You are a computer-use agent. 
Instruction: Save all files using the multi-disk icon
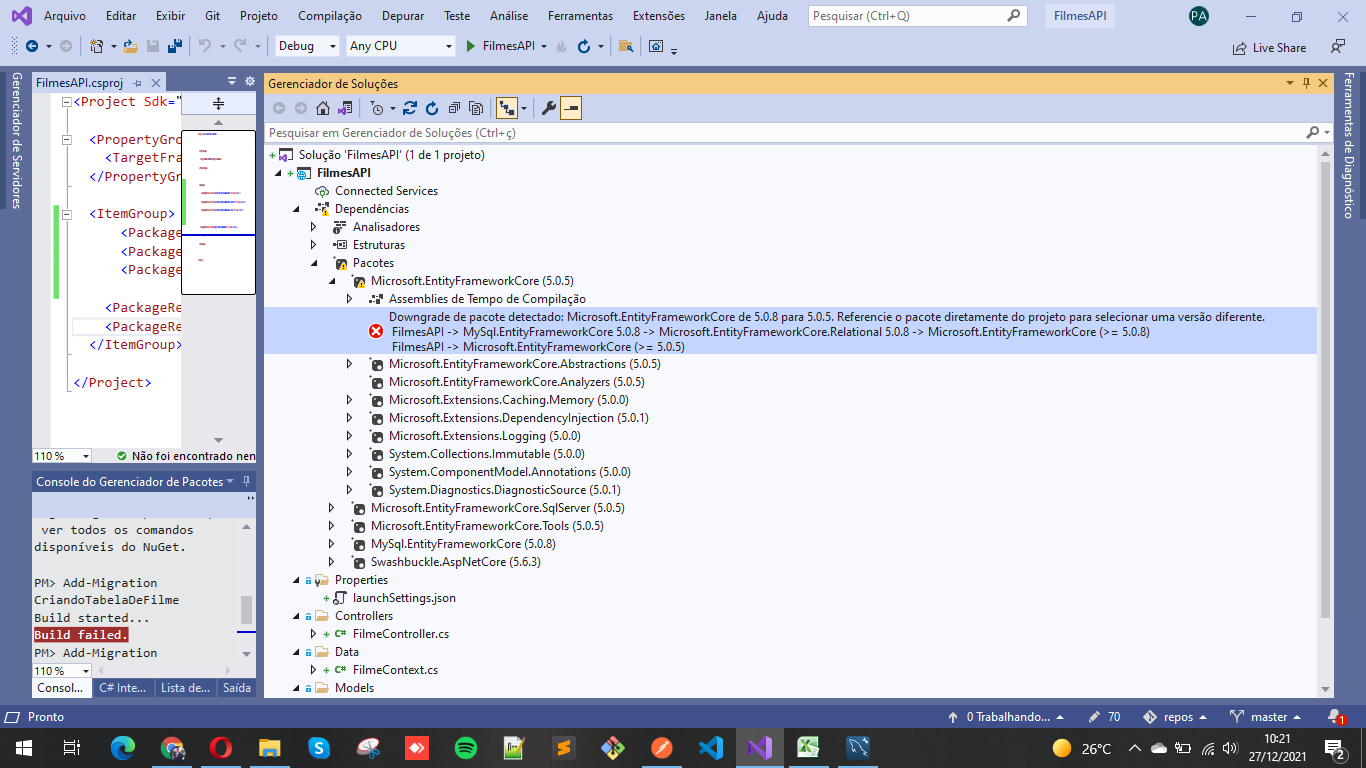174,46
